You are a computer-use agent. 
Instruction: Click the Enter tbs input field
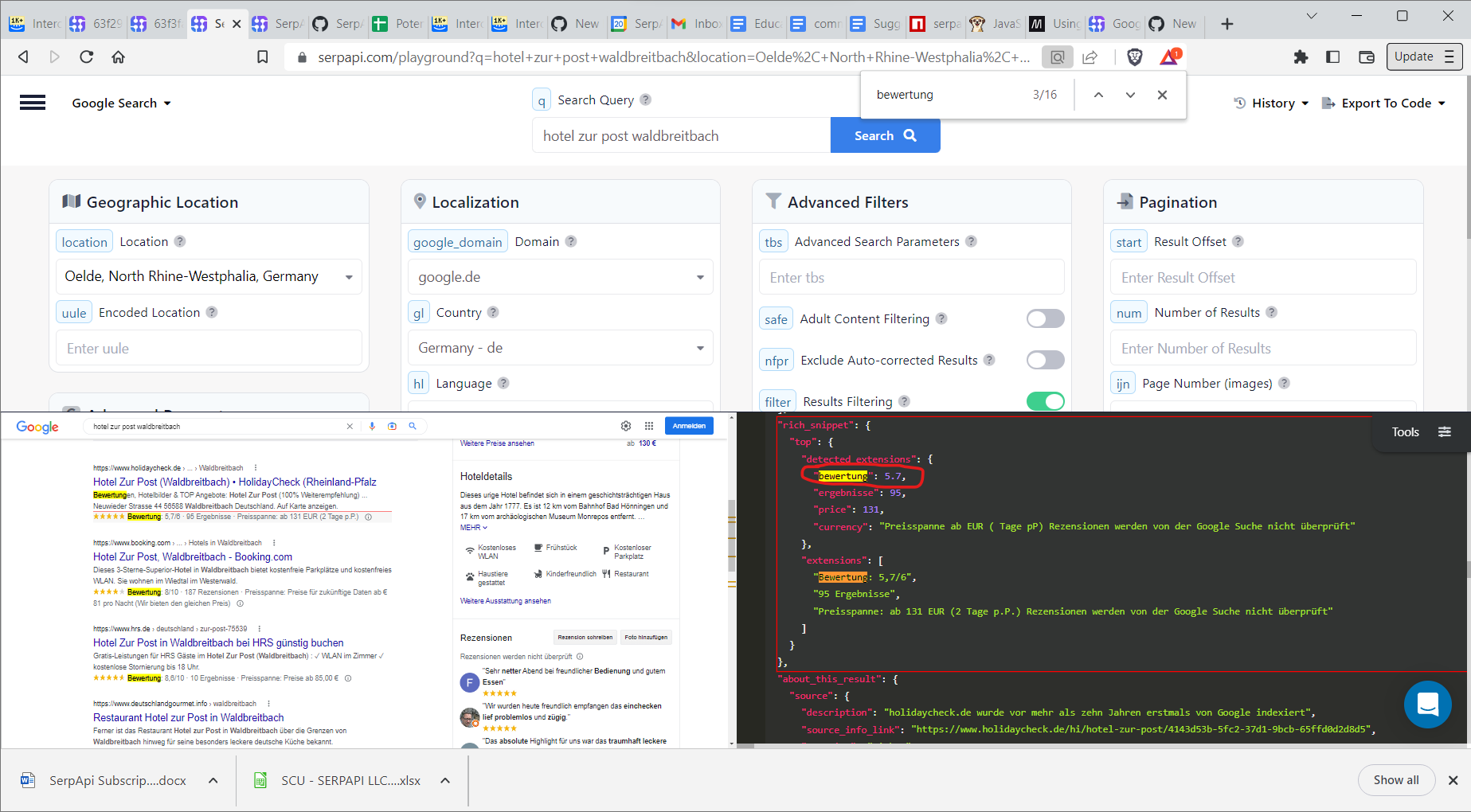click(x=912, y=277)
